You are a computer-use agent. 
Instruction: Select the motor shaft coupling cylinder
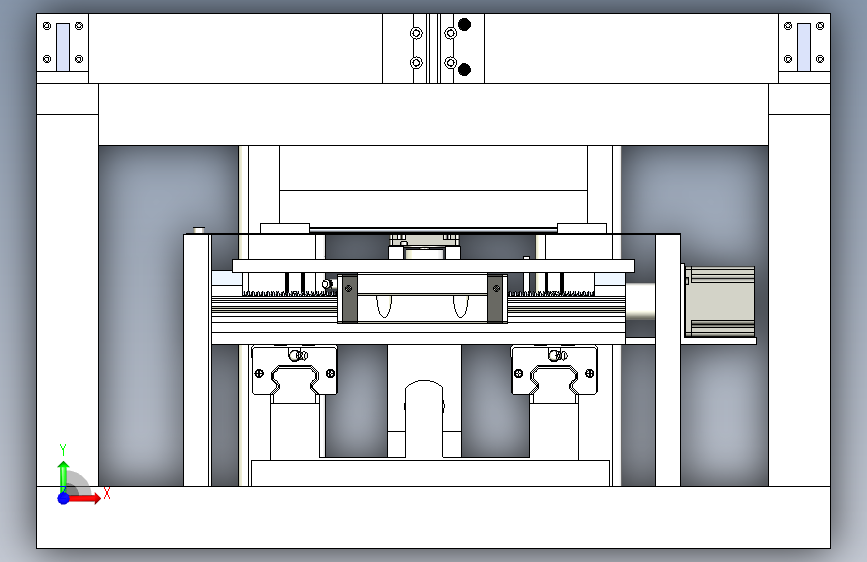640,301
